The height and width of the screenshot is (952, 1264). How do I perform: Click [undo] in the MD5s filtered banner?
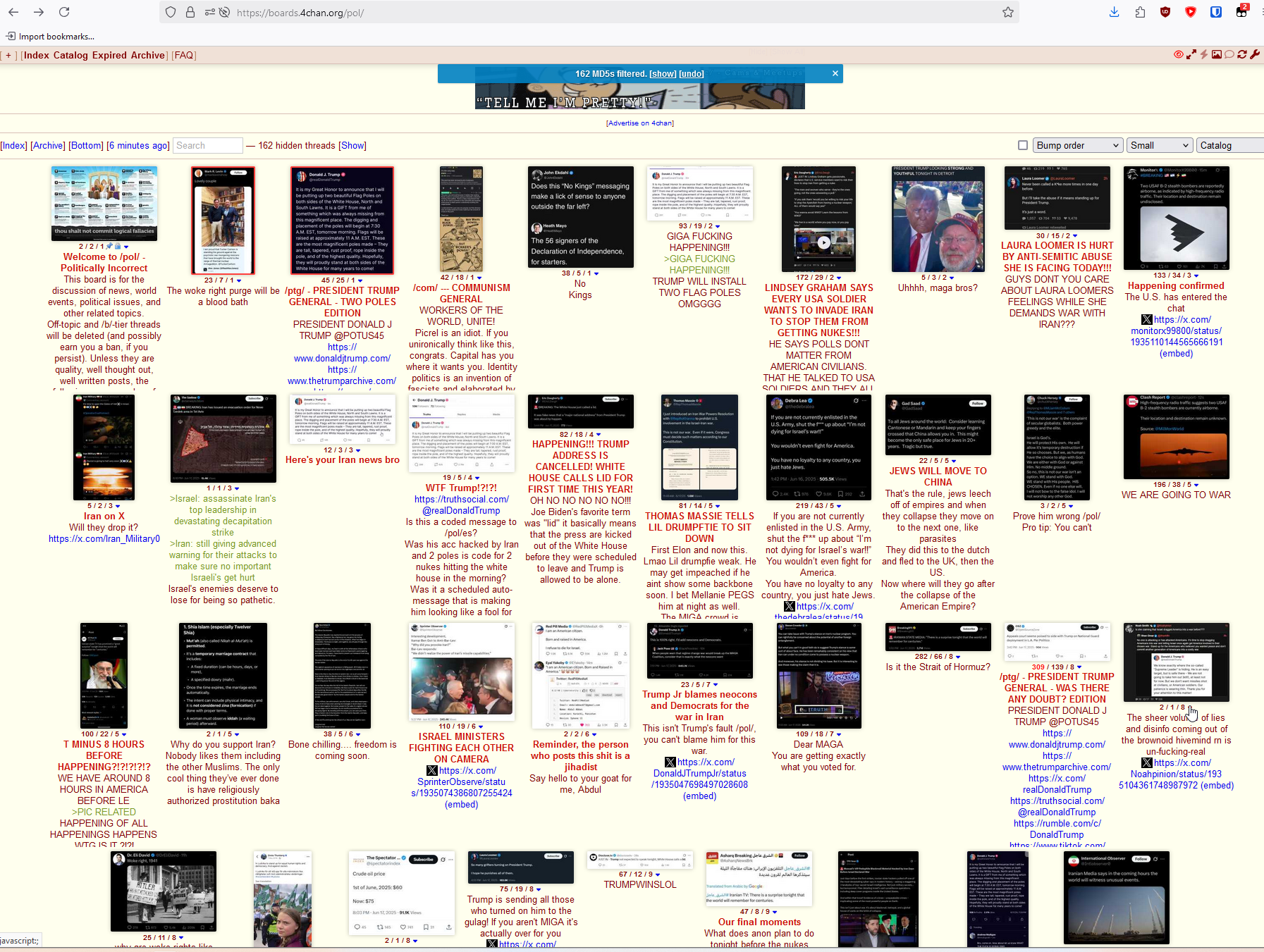[x=692, y=73]
